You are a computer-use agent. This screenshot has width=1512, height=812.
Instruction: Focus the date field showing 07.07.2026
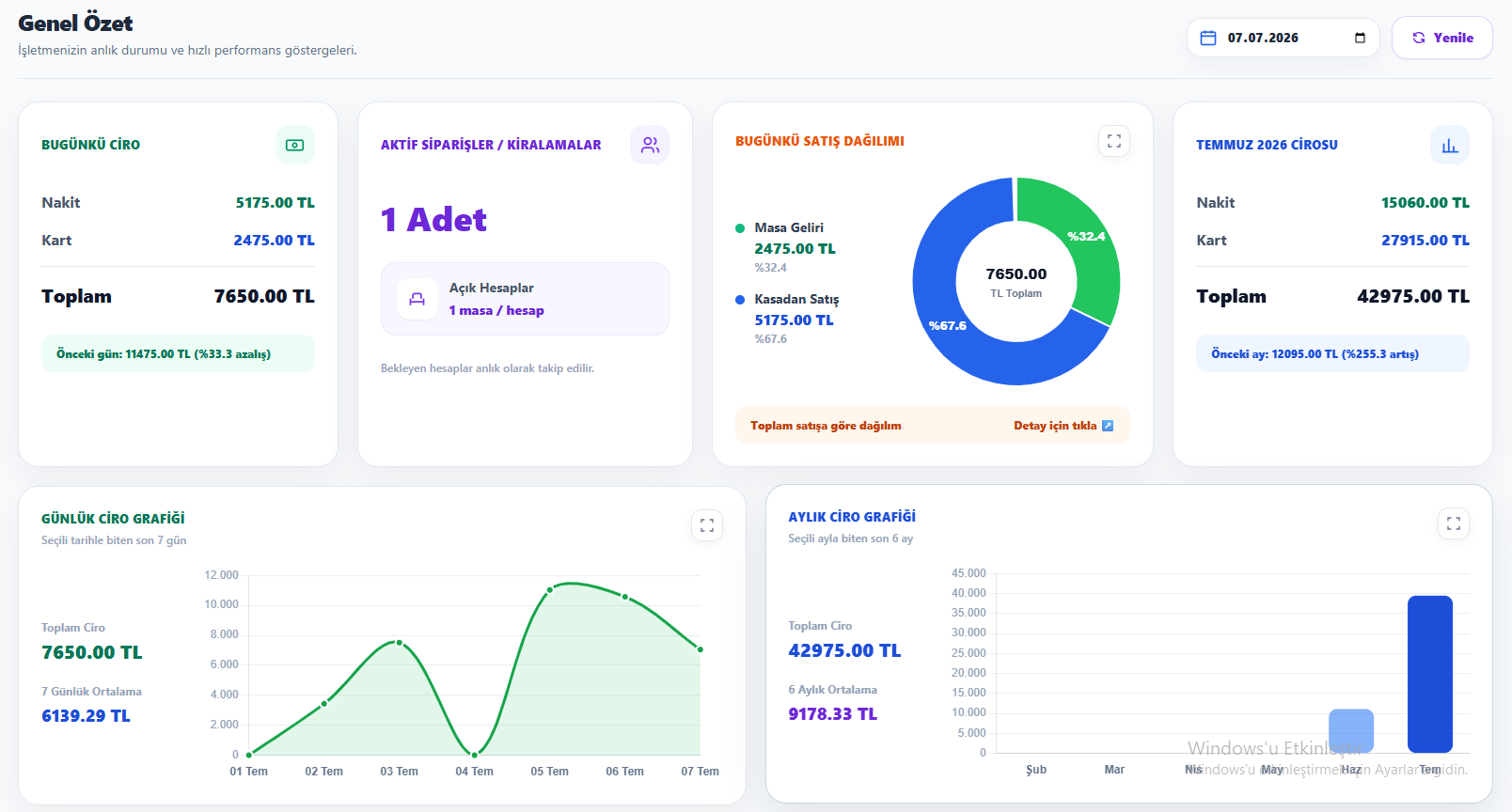pyautogui.click(x=1283, y=38)
